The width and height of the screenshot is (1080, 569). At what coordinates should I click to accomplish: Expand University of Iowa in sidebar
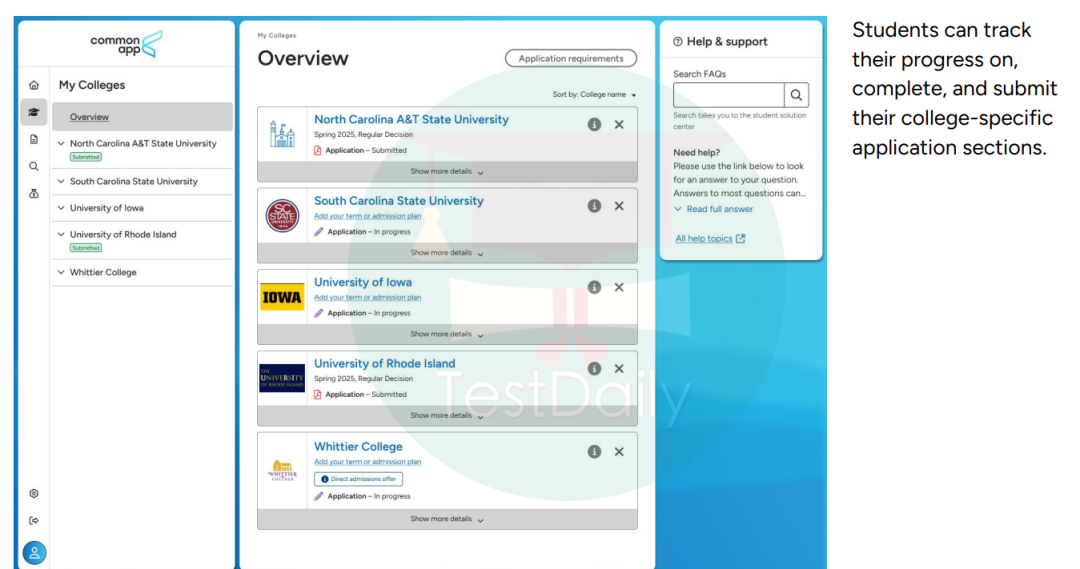click(x=61, y=207)
